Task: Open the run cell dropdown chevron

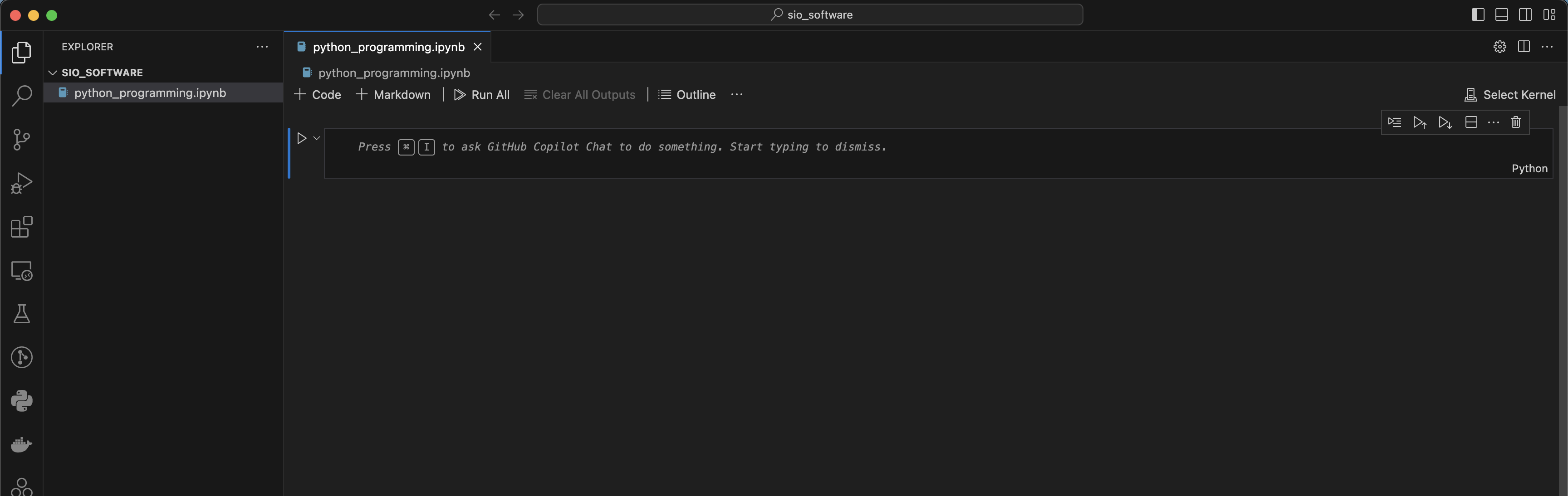Action: (x=317, y=138)
